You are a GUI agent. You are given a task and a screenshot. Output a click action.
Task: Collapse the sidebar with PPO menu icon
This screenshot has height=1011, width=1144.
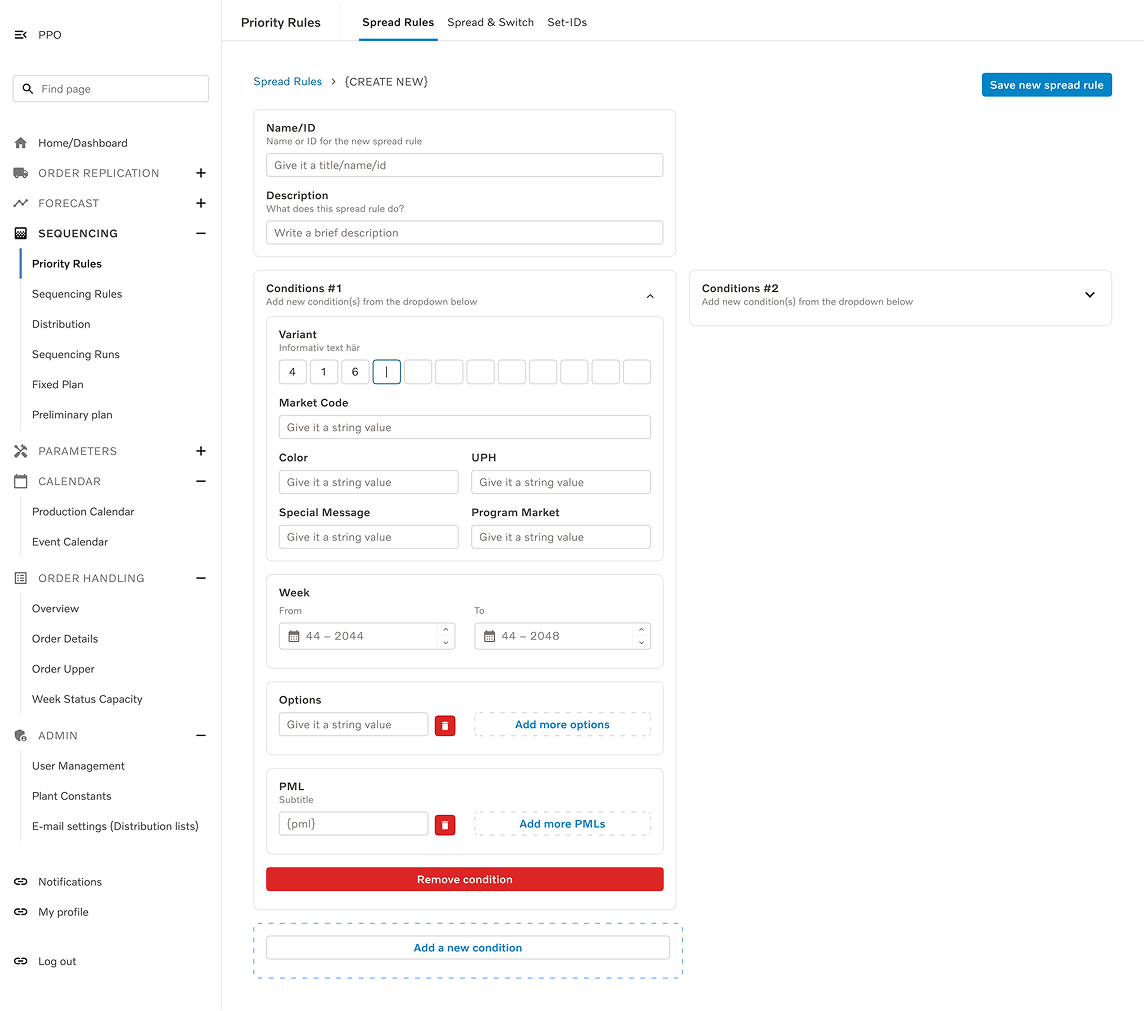pos(20,35)
